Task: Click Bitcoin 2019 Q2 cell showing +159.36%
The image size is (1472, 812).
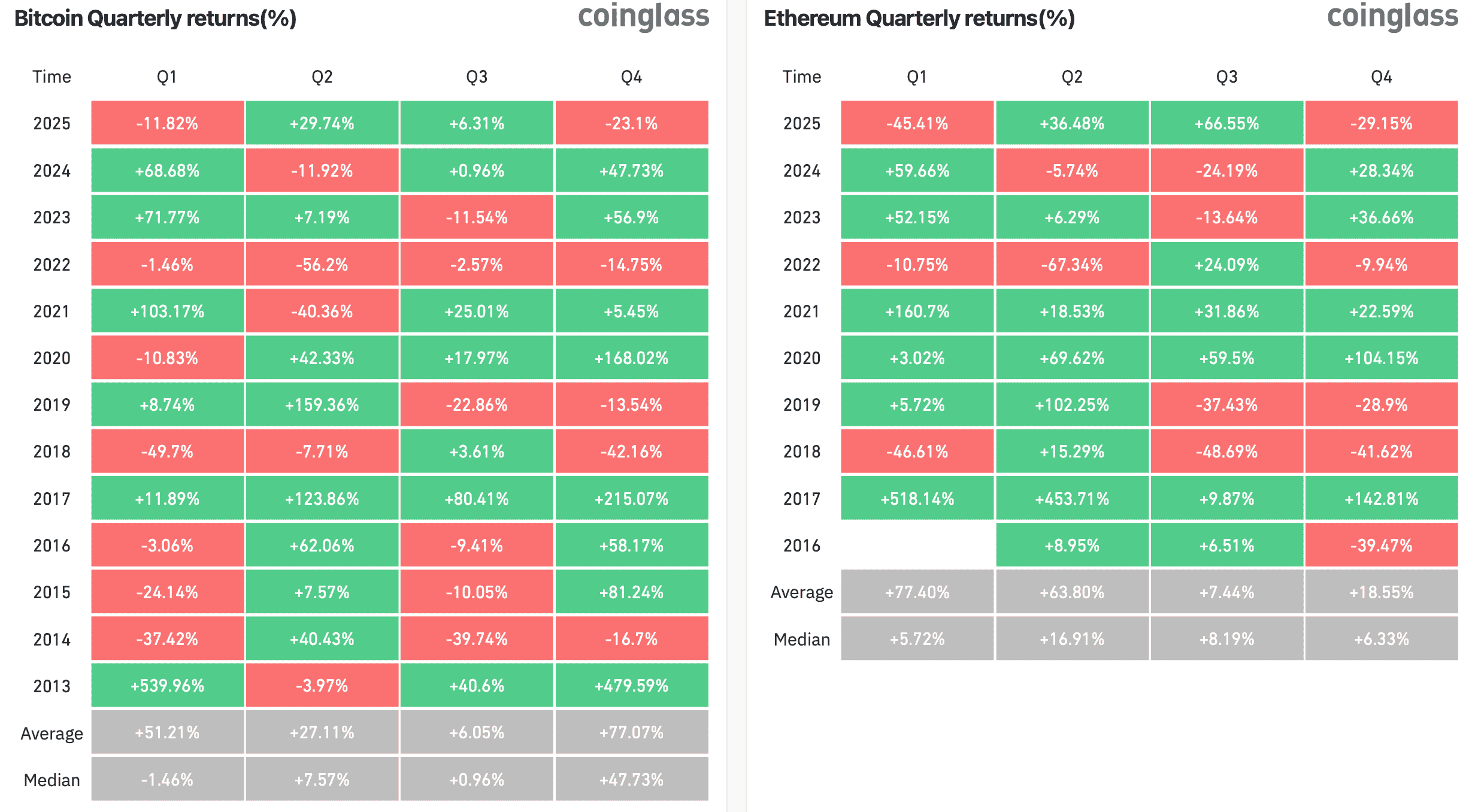Action: click(x=322, y=405)
